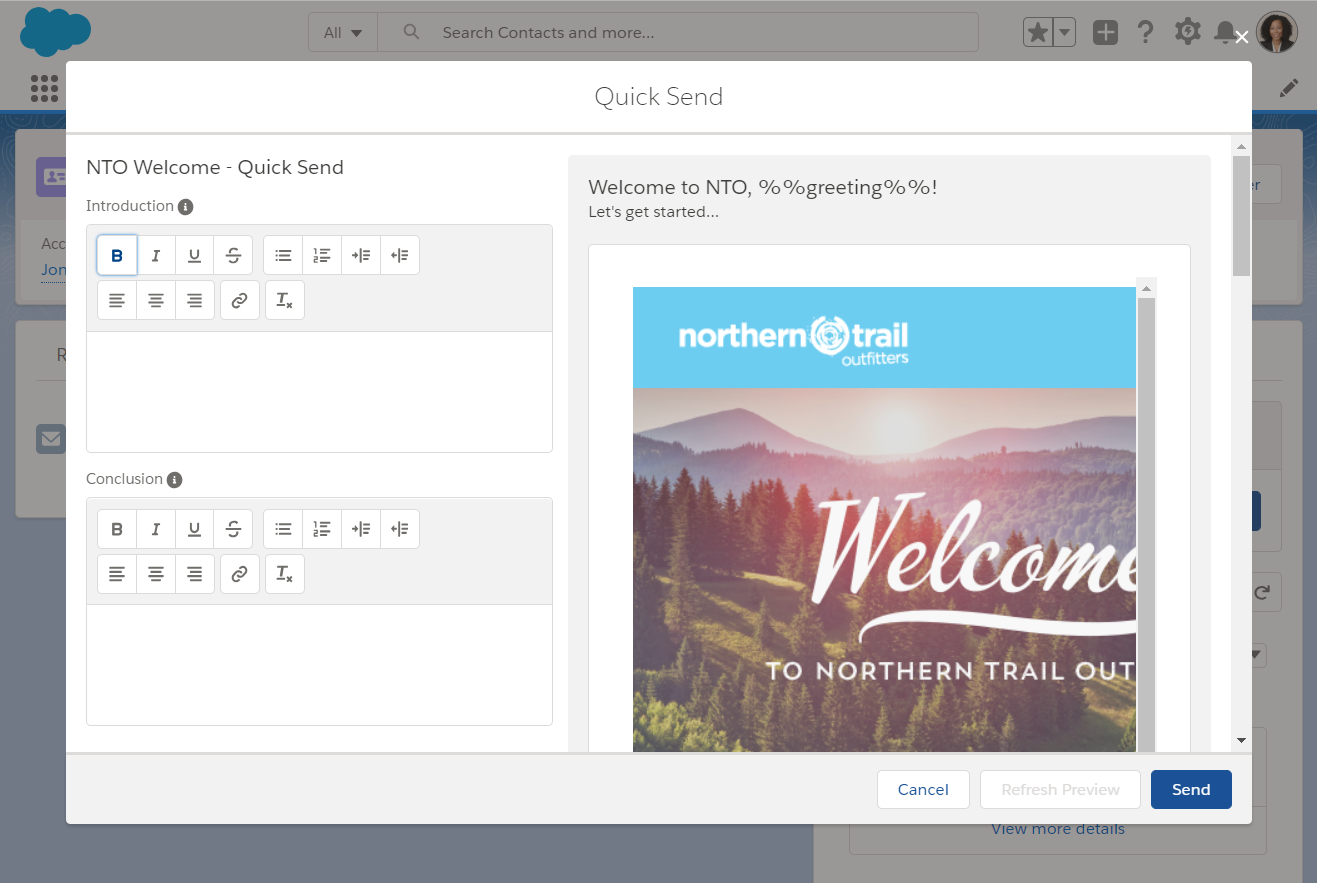Image resolution: width=1317 pixels, height=883 pixels.
Task: Click the pencil edit page icon
Action: pos(1289,88)
